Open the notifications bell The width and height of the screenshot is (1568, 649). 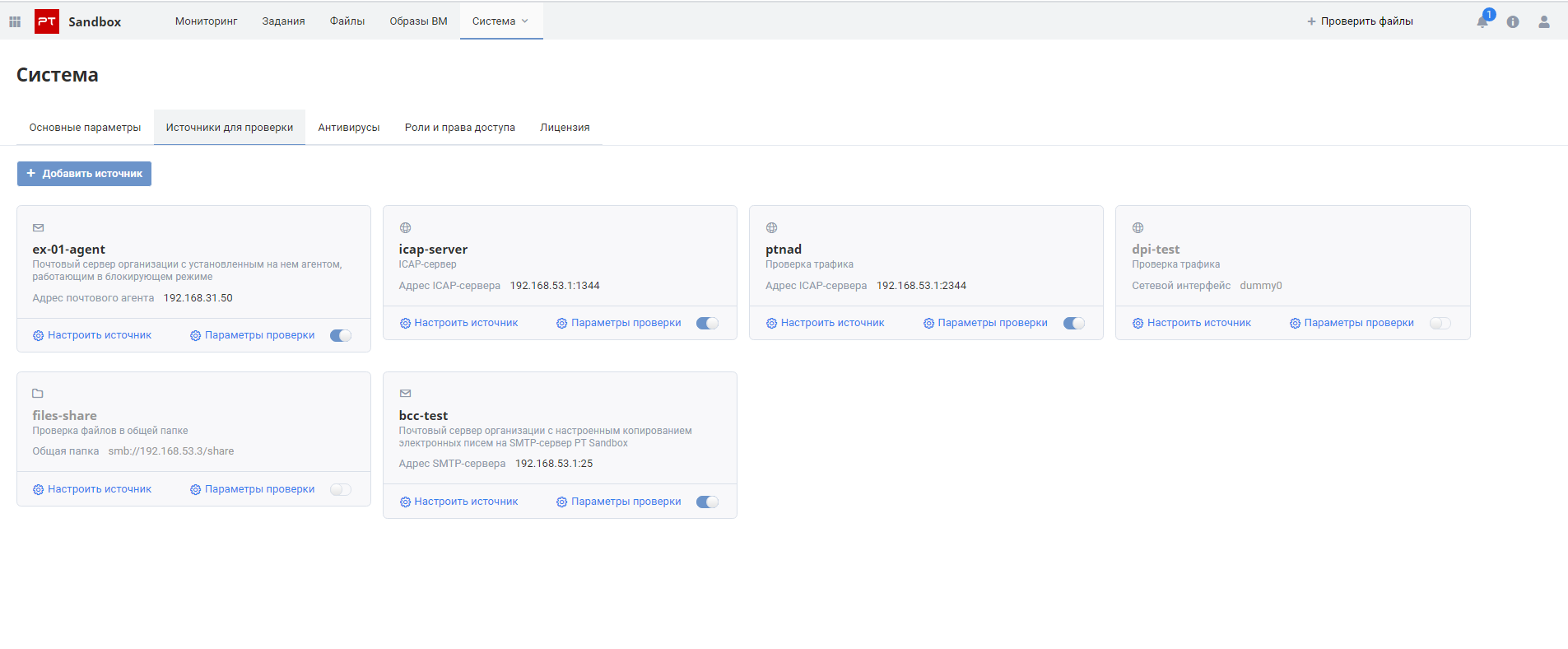point(1482,22)
